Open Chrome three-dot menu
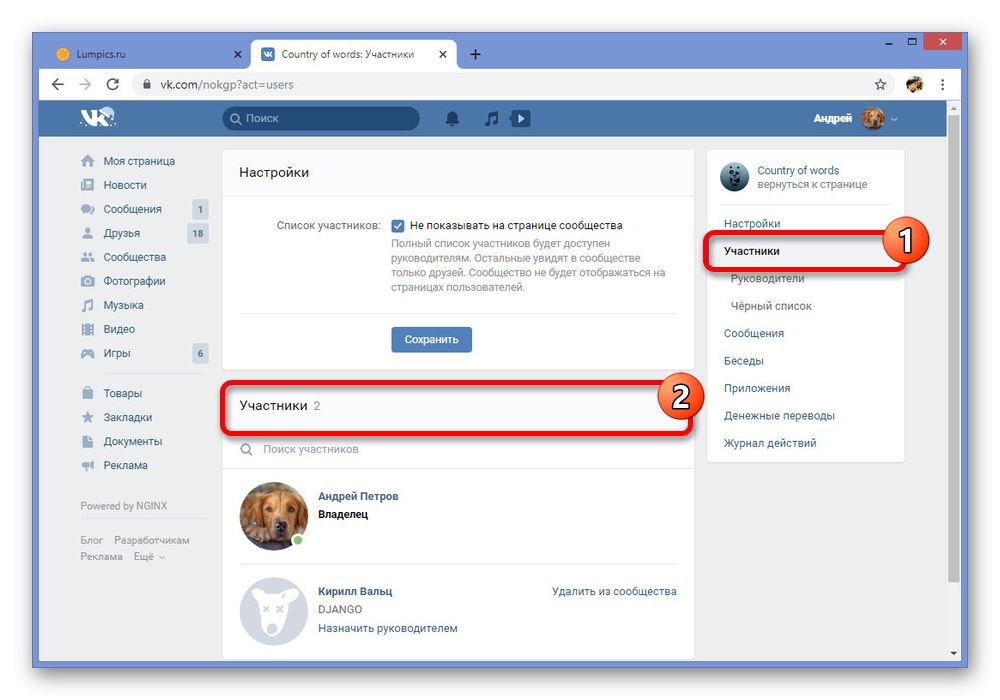 point(943,84)
